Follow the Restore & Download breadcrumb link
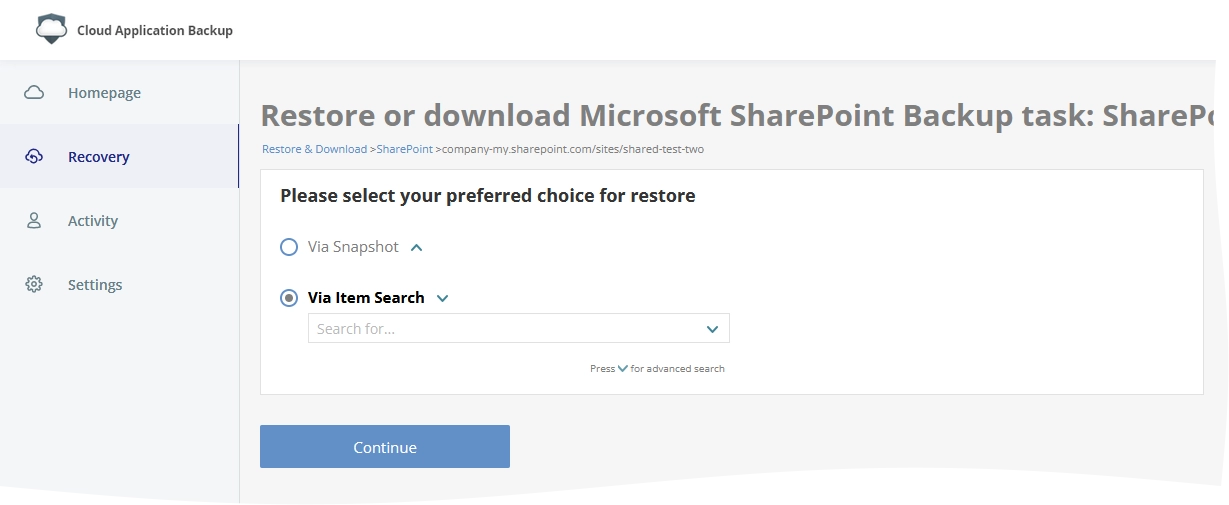The height and width of the screenshot is (505, 1229). pos(314,149)
